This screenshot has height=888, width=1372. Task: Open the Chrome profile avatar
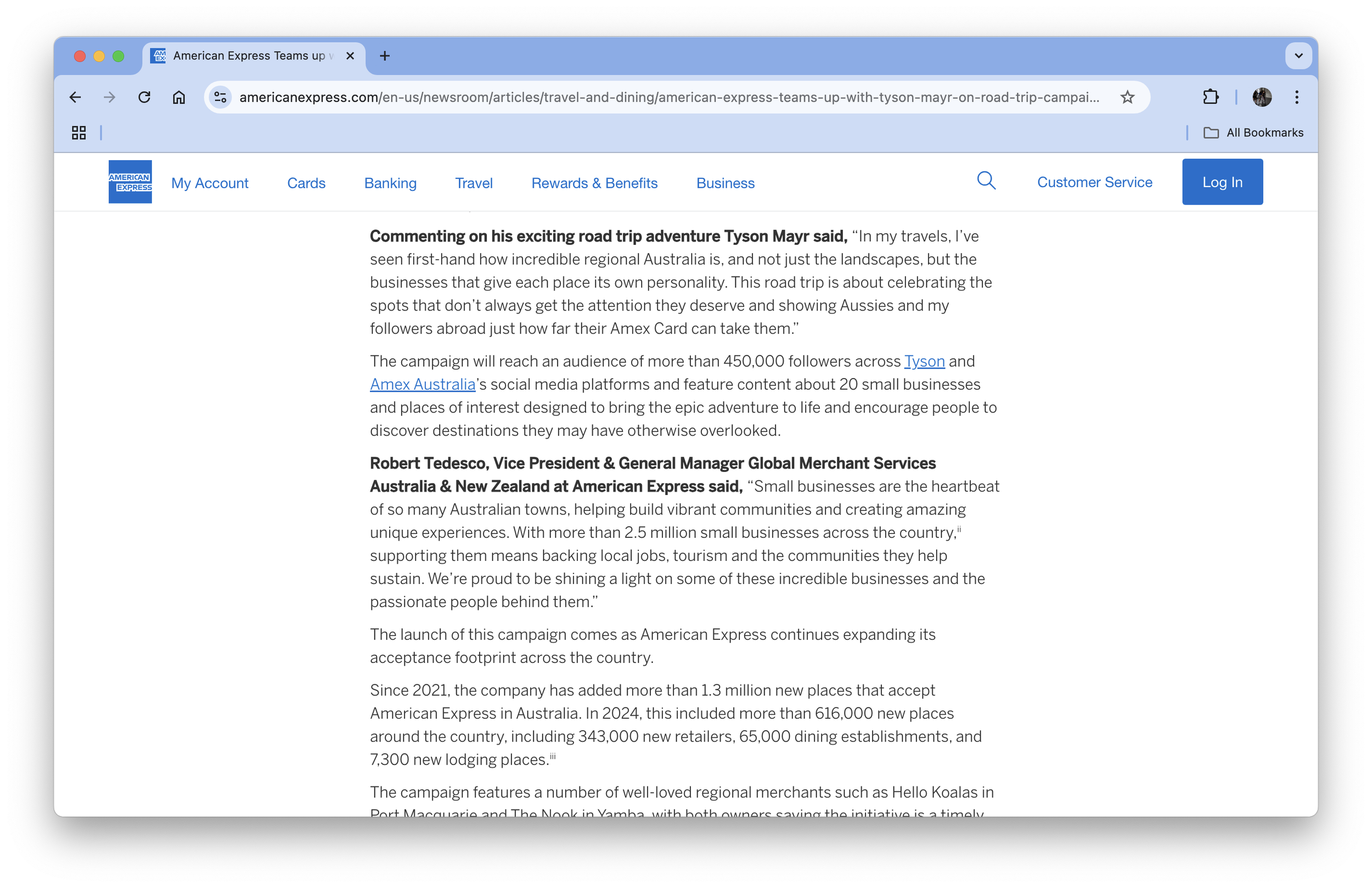[x=1261, y=97]
